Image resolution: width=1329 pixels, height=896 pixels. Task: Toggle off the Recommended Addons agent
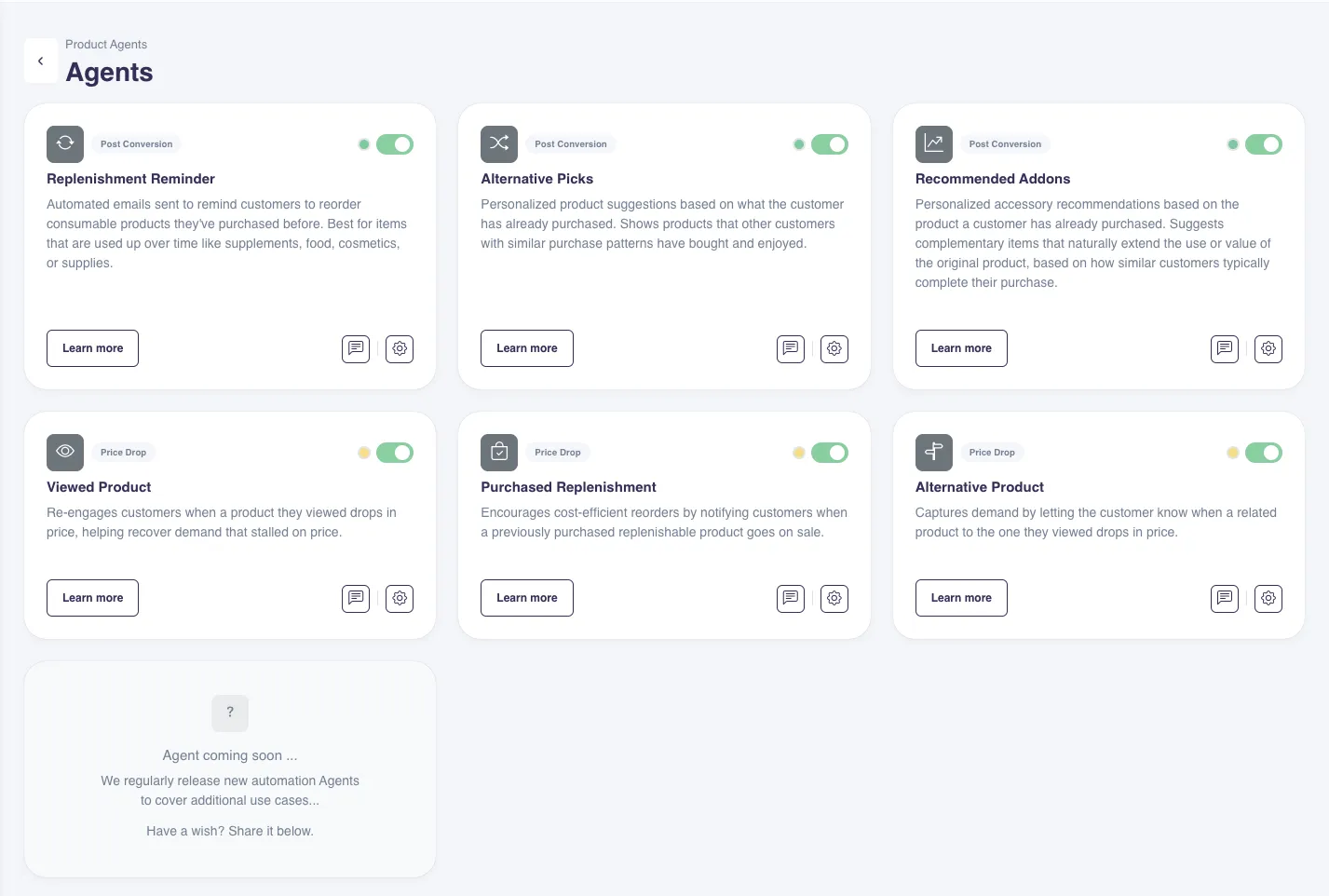[x=1264, y=144]
